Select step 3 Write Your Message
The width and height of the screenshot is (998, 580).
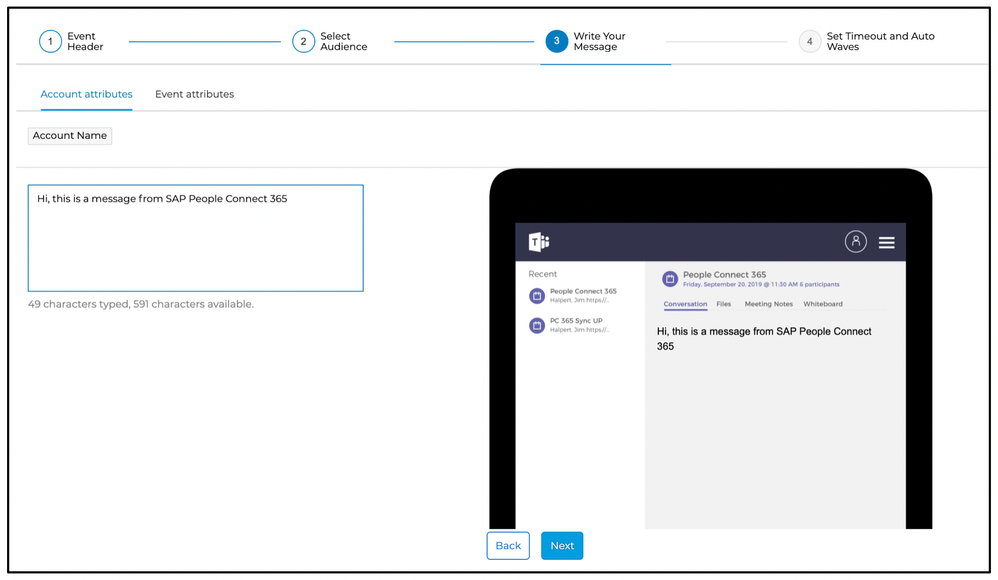pos(586,41)
